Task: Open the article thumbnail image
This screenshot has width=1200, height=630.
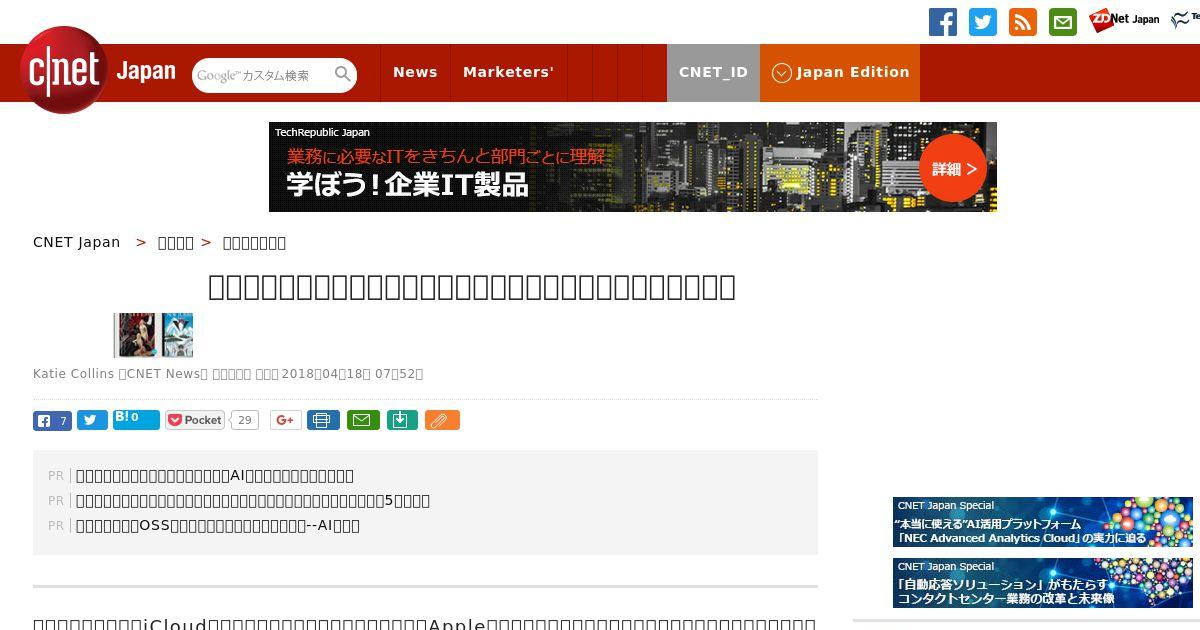Action: pos(153,335)
